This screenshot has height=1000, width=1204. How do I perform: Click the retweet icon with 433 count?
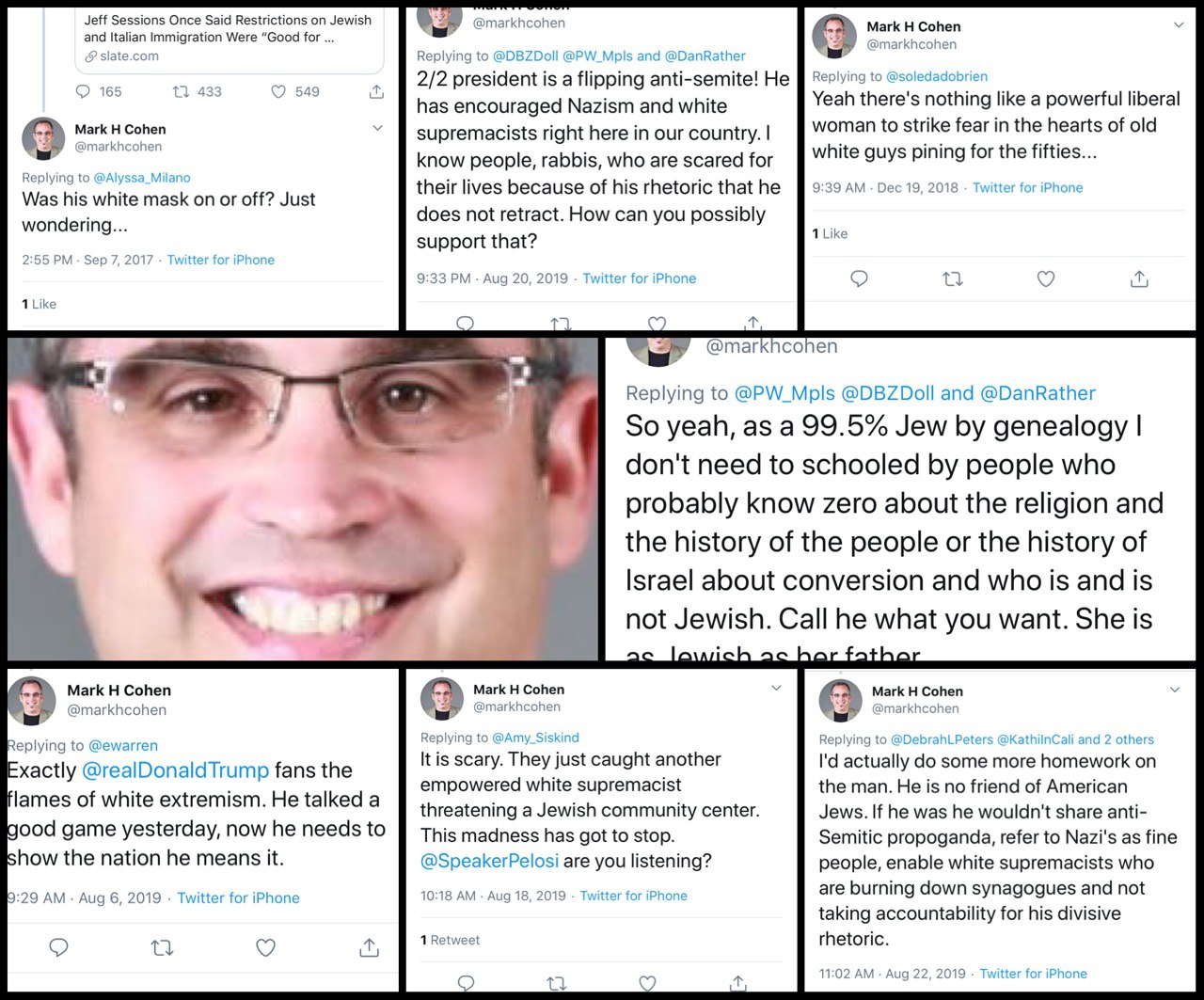[182, 91]
